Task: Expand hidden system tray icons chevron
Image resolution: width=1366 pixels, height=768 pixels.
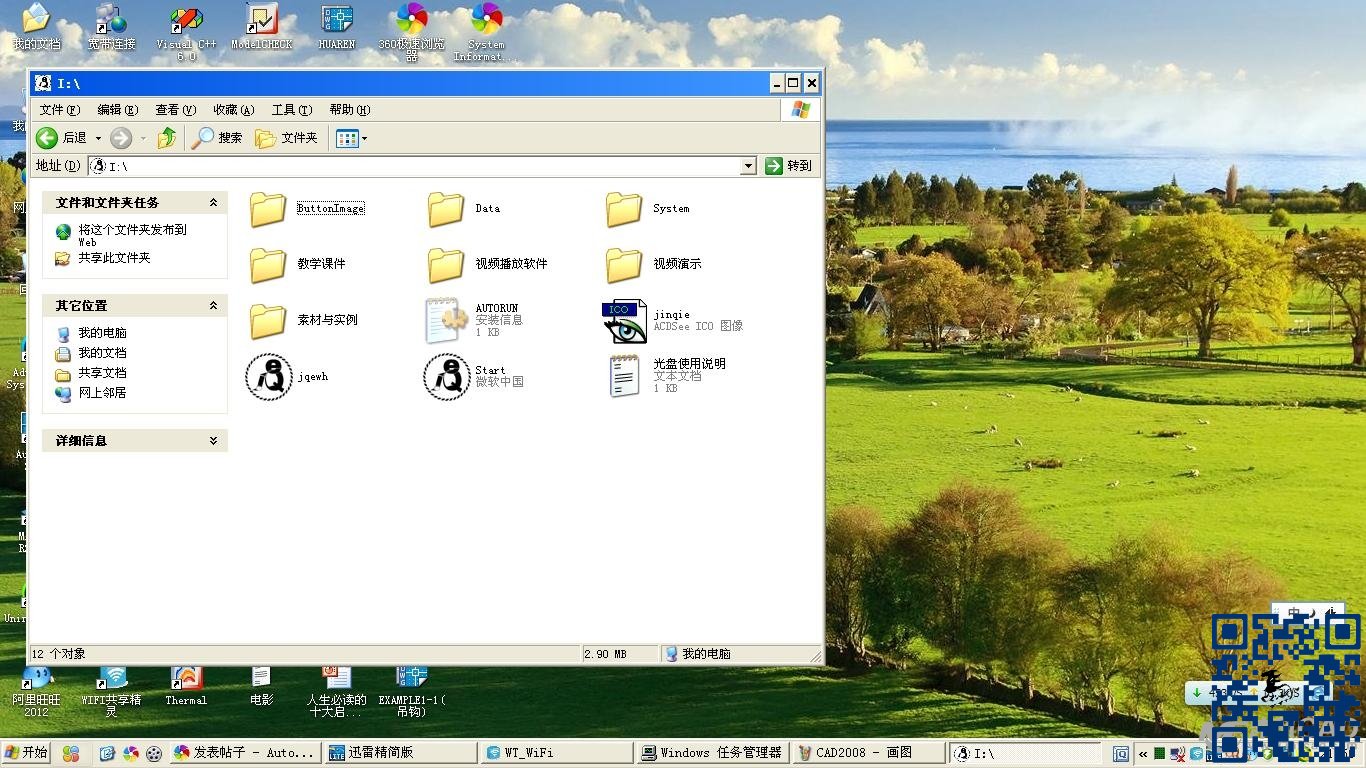Action: (1142, 754)
